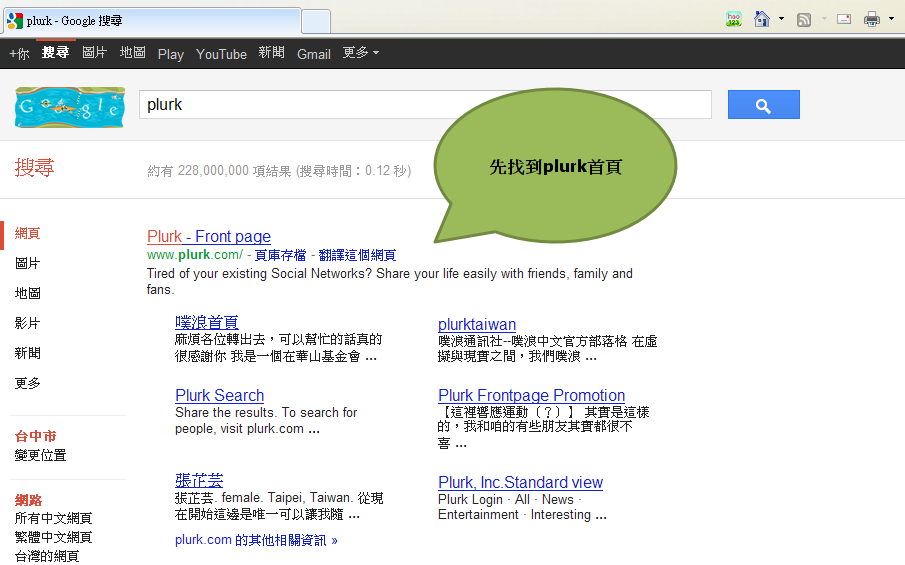The width and height of the screenshot is (905, 565).
Task: Click the 台中市 location label
Action: (x=36, y=437)
